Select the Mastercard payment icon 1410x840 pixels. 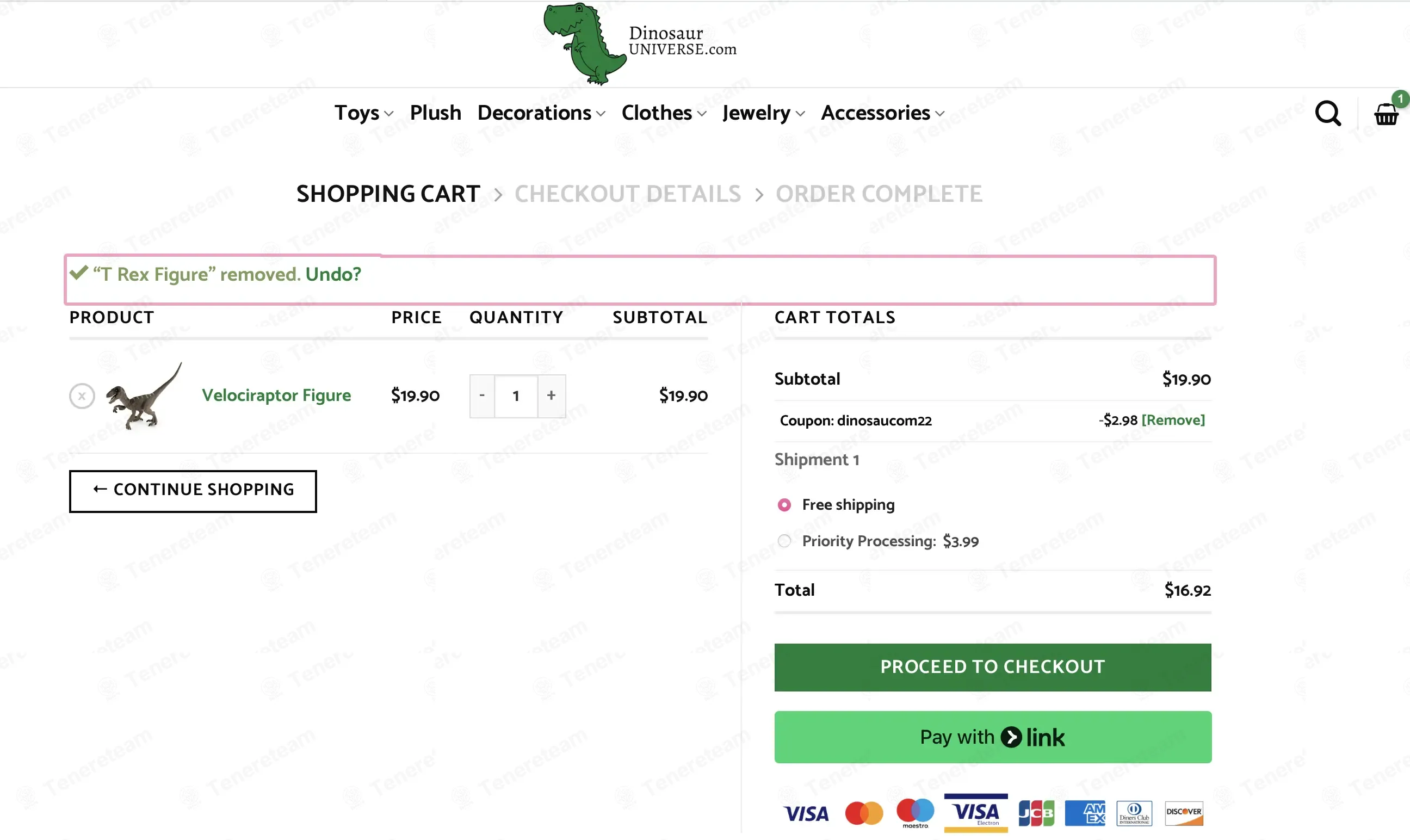coord(863,813)
